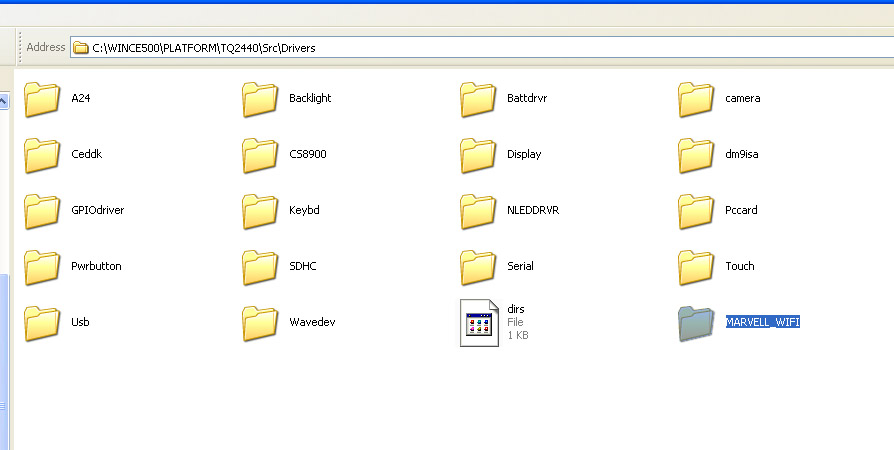Select the Keybd folder icon

(260, 210)
